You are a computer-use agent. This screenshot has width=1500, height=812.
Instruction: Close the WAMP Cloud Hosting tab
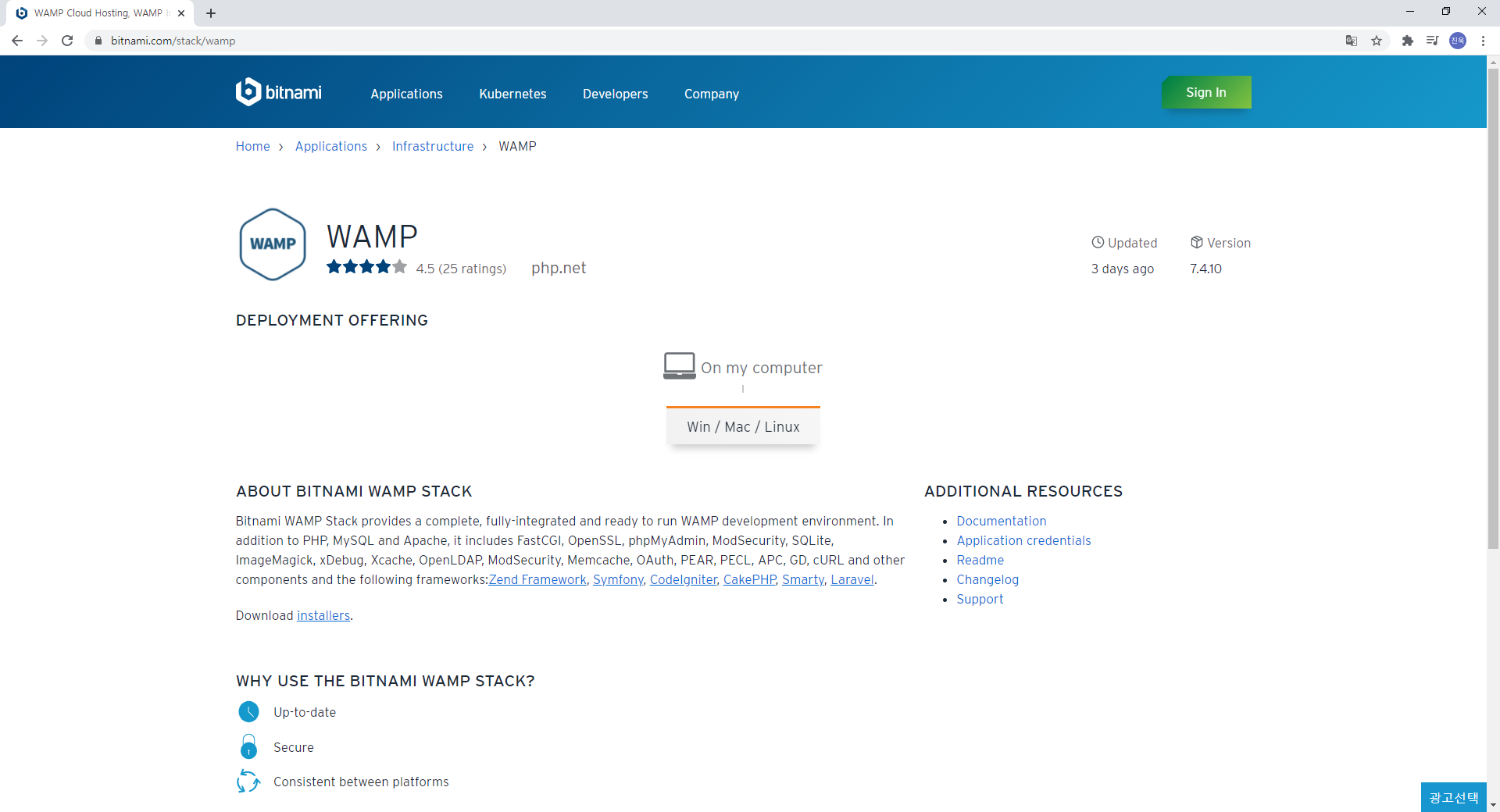(181, 13)
